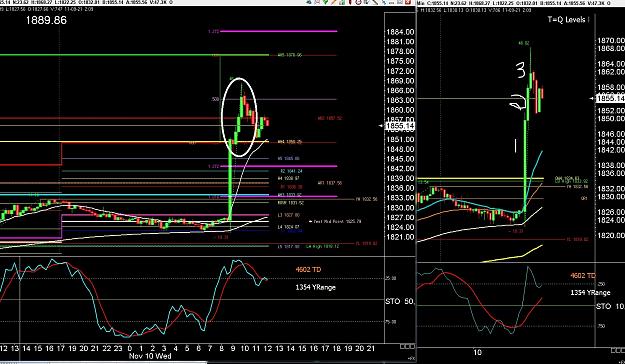Click the L5 pivot level label
The image size is (625, 364).
point(289,246)
